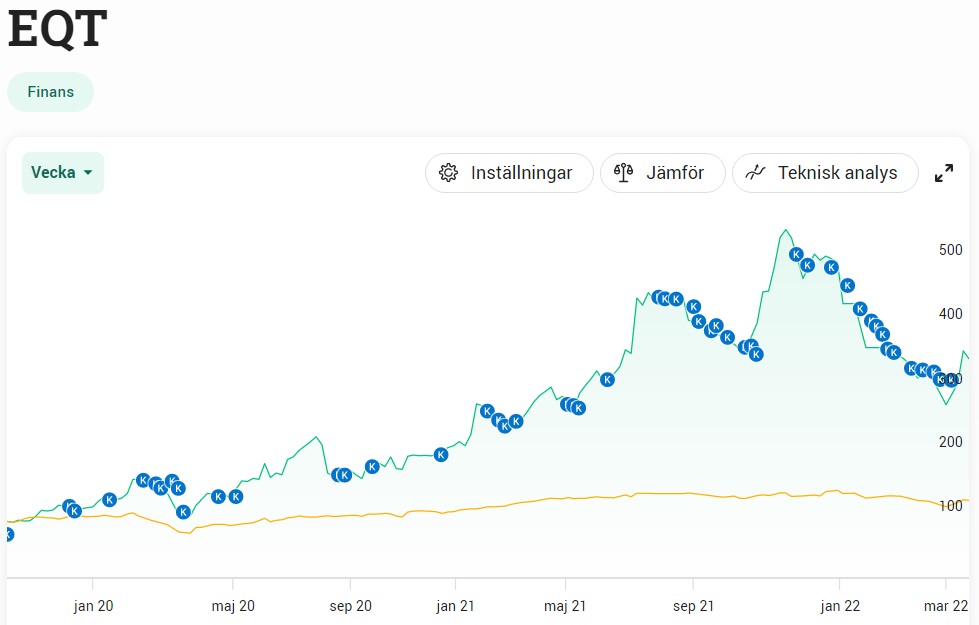
Task: Expand the chart to fullscreen
Action: pyautogui.click(x=943, y=173)
